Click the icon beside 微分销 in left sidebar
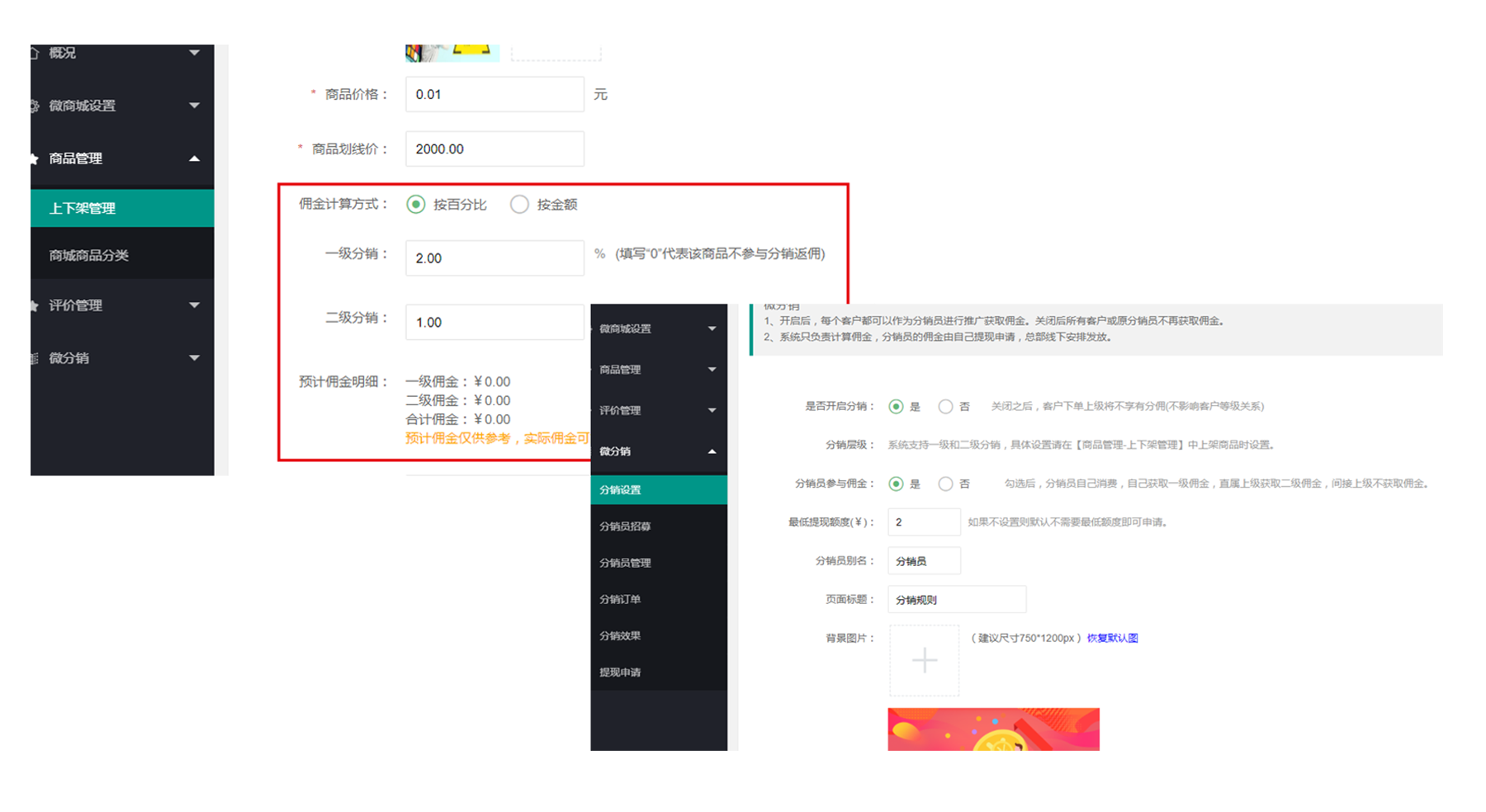 35,358
